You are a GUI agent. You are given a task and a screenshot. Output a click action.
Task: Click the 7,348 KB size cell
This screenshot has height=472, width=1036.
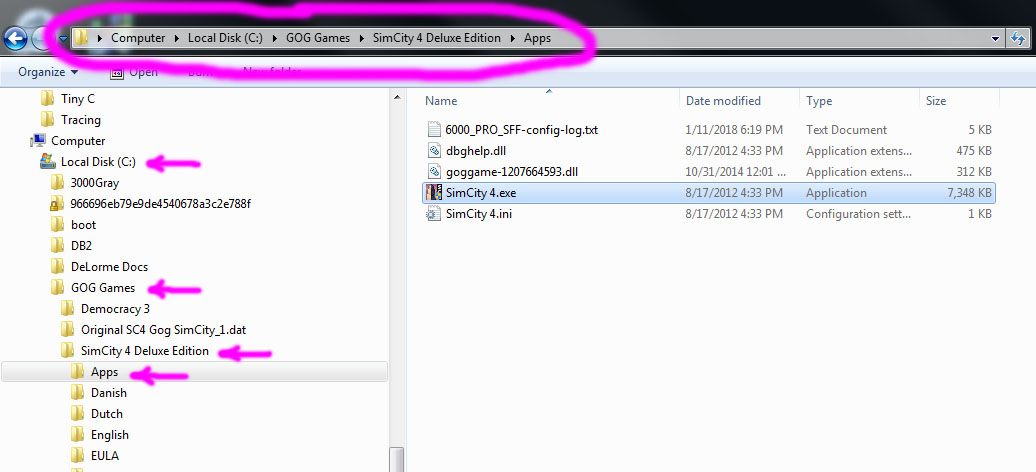click(969, 194)
